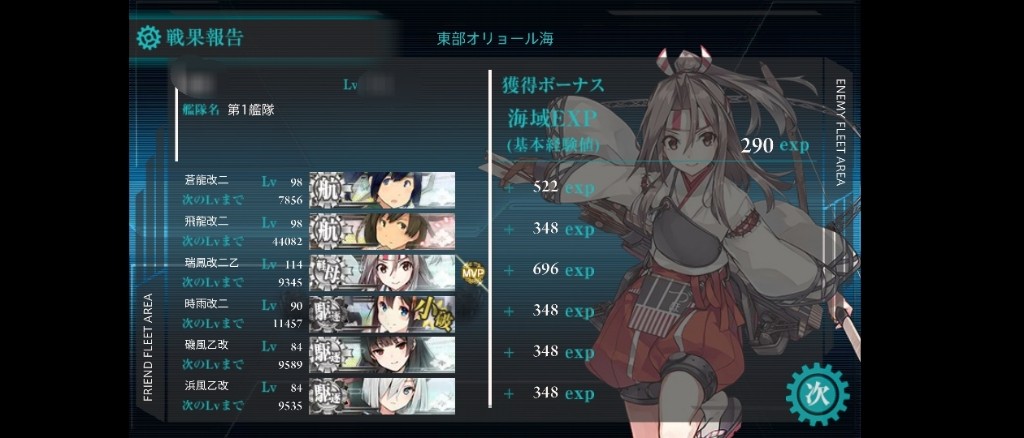Click the 第1艦隊 fleet name label
Image resolution: width=1024 pixels, height=438 pixels.
(x=251, y=110)
